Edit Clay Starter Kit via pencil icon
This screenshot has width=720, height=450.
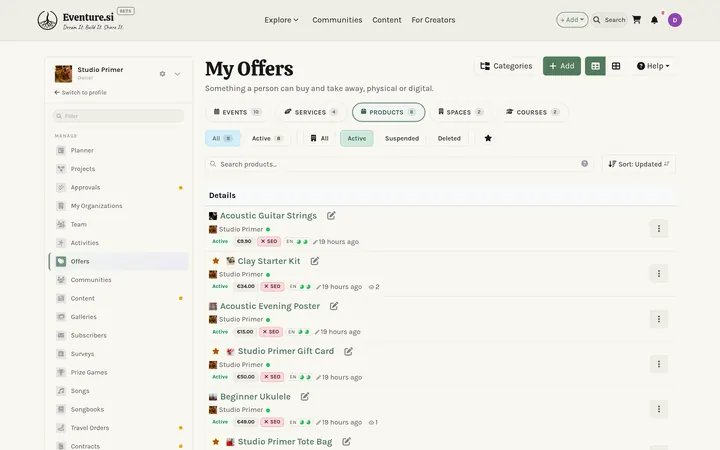coord(315,261)
